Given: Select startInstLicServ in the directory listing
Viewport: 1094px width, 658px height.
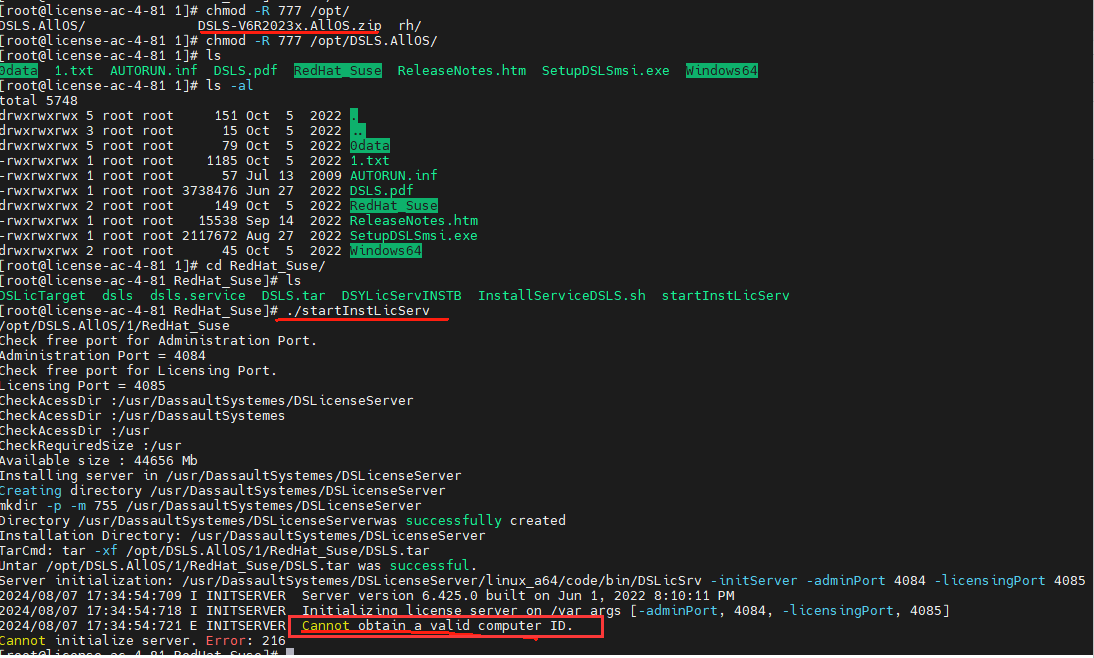Looking at the screenshot, I should click(726, 295).
